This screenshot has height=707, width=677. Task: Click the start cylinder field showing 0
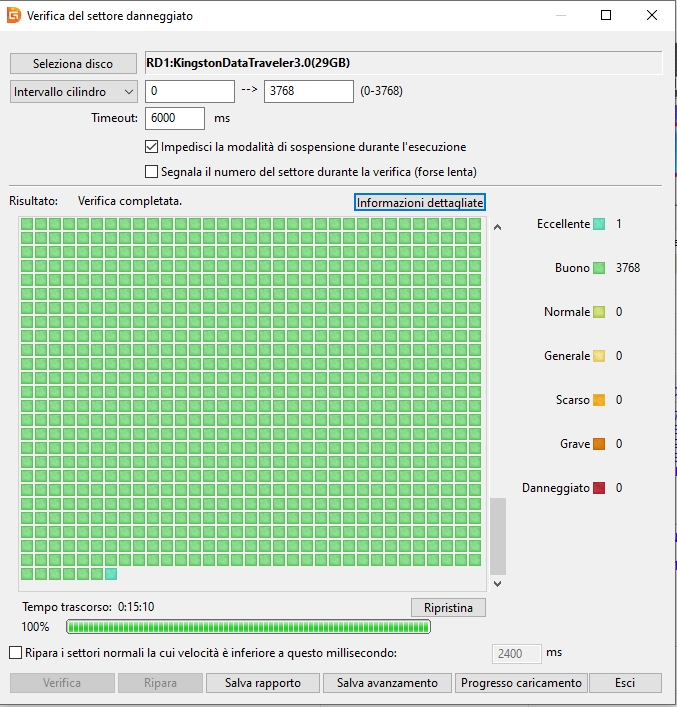(x=190, y=91)
